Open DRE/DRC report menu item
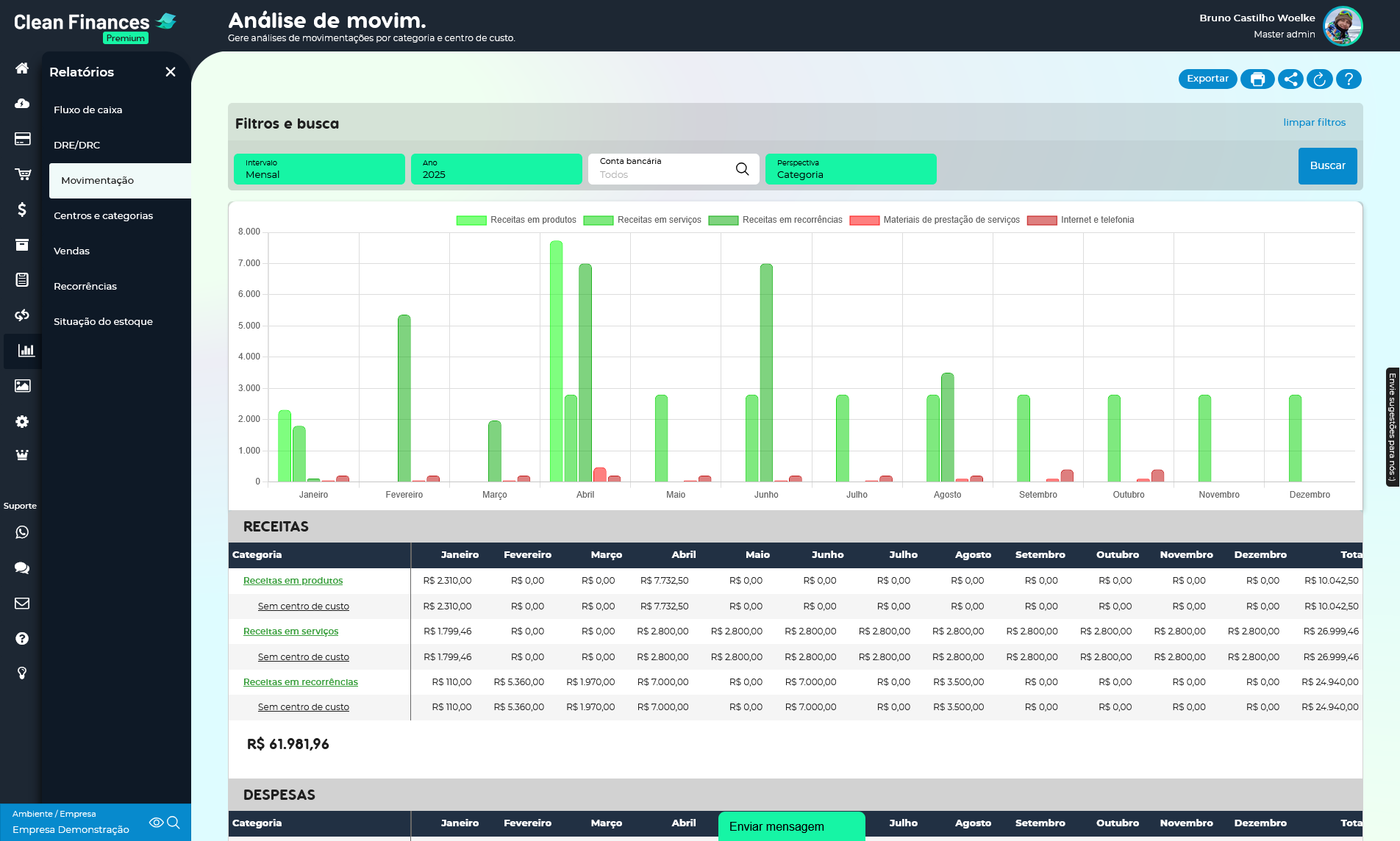The height and width of the screenshot is (841, 1400). 76,146
